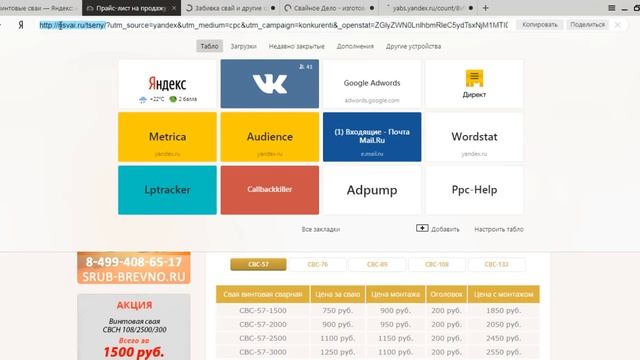Click the 'Цена за сваю' column header
Screen dimensions: 640x360
pos(338,294)
